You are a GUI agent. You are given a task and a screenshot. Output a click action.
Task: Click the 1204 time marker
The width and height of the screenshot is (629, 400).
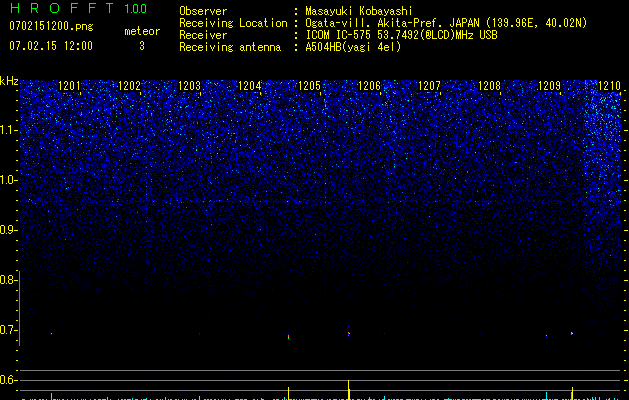[x=250, y=86]
